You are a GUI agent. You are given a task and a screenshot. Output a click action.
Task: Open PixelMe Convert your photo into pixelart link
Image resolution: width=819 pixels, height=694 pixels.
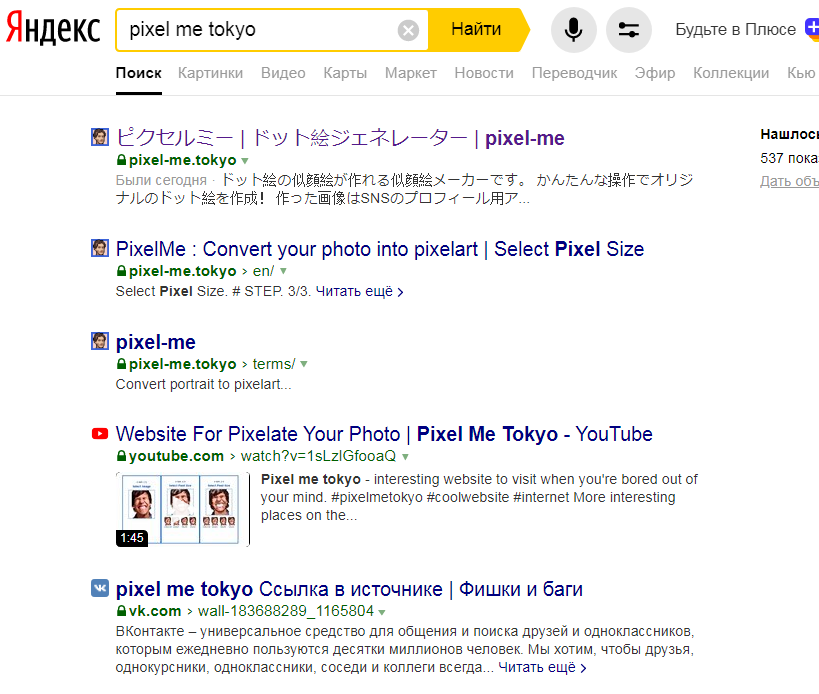pyautogui.click(x=379, y=249)
